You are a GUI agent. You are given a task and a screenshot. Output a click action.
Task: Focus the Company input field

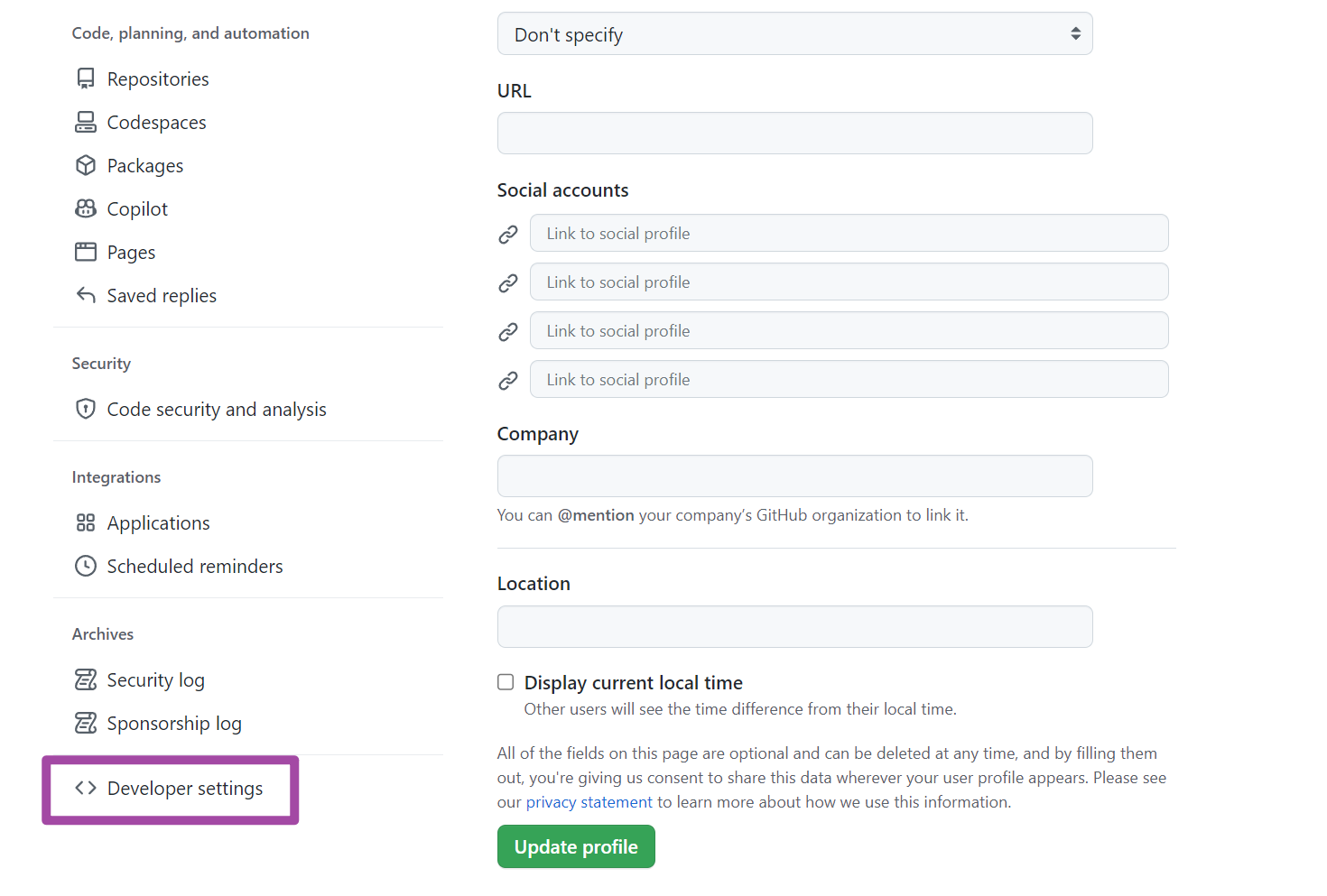coord(794,476)
